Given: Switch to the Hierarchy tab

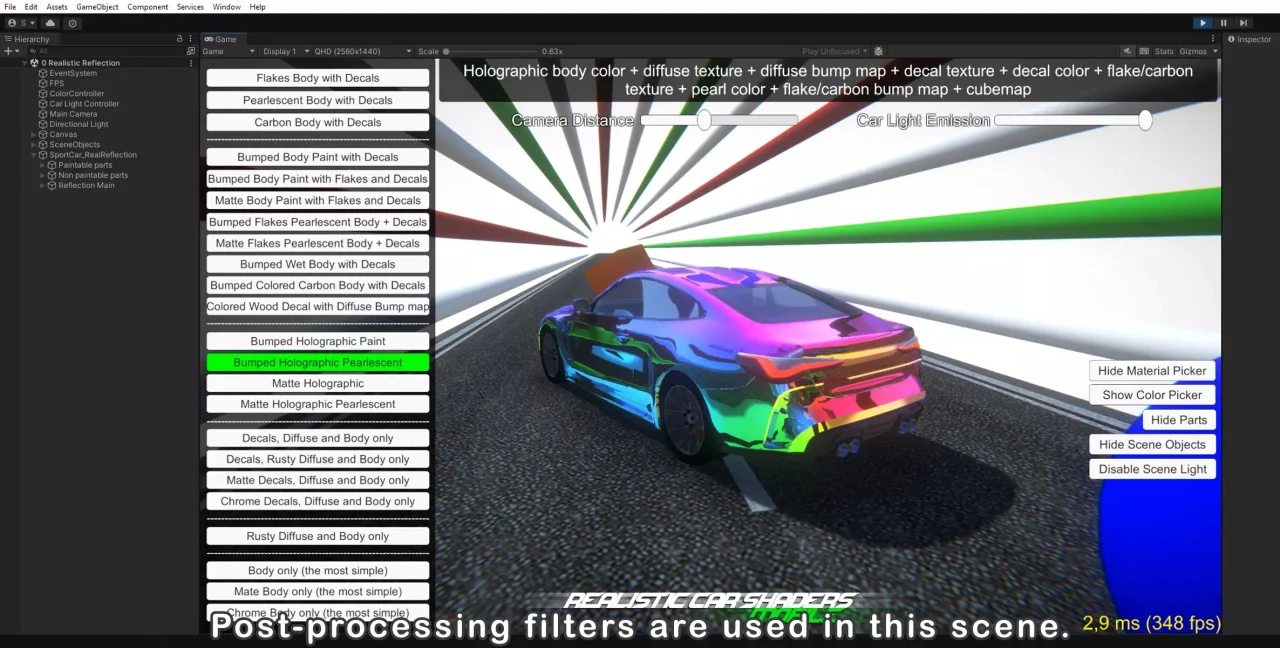Looking at the screenshot, I should pos(27,39).
